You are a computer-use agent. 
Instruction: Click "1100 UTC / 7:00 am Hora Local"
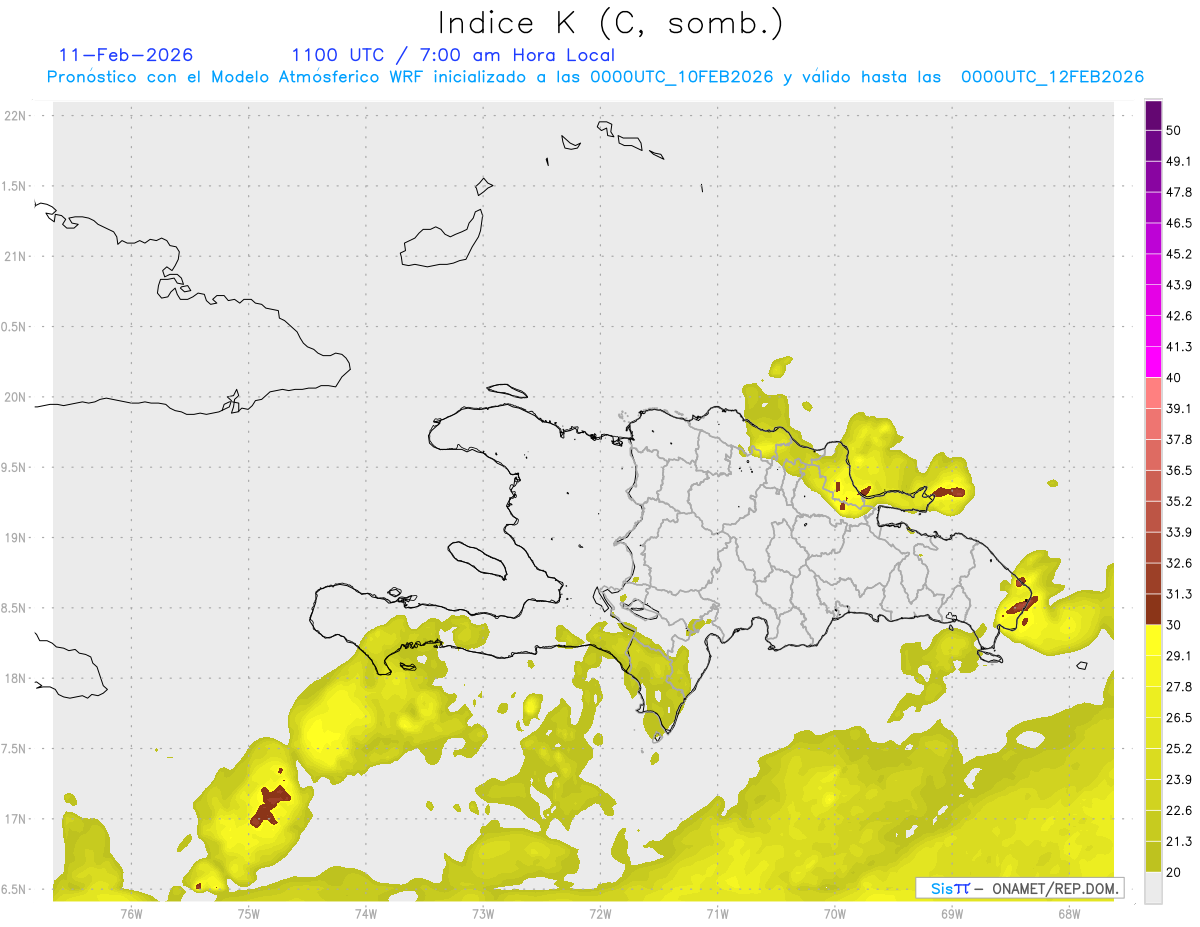tap(453, 55)
